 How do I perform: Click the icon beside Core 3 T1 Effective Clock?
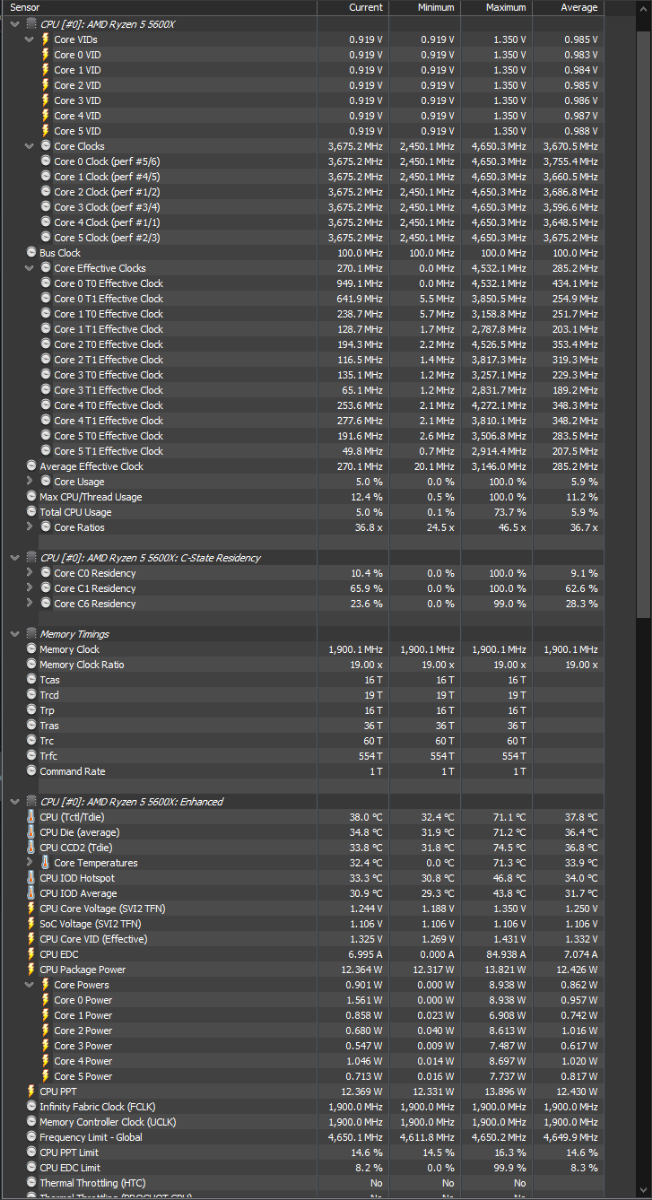tap(45, 390)
